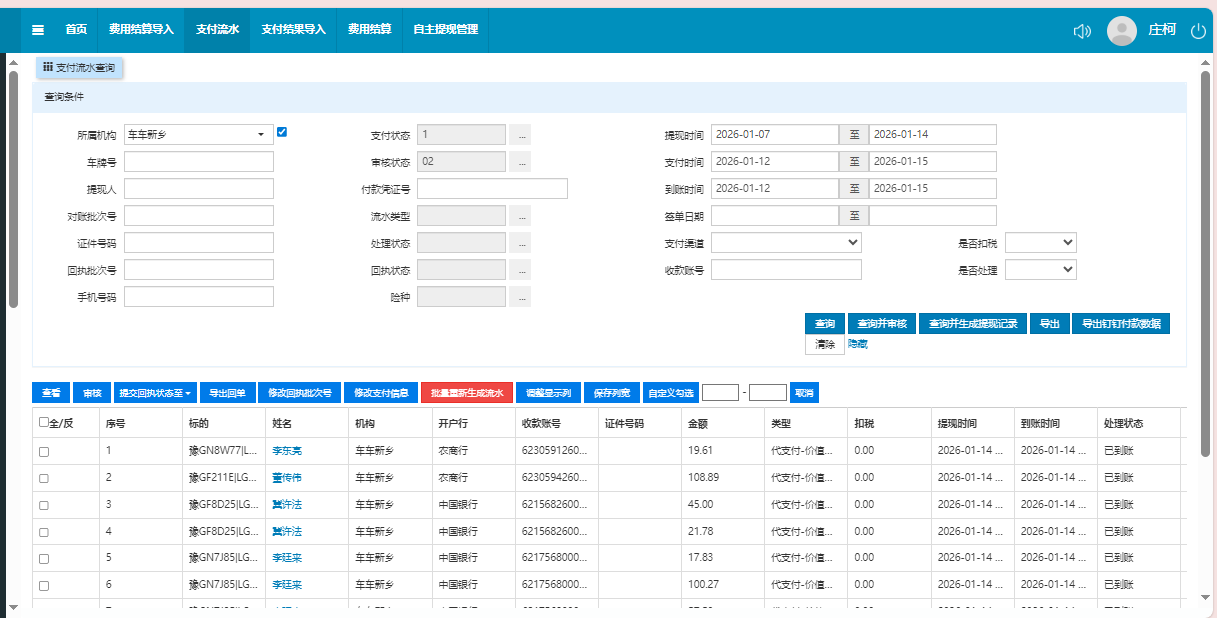Open the hamburger menu in top bar
This screenshot has width=1217, height=618.
point(38,30)
